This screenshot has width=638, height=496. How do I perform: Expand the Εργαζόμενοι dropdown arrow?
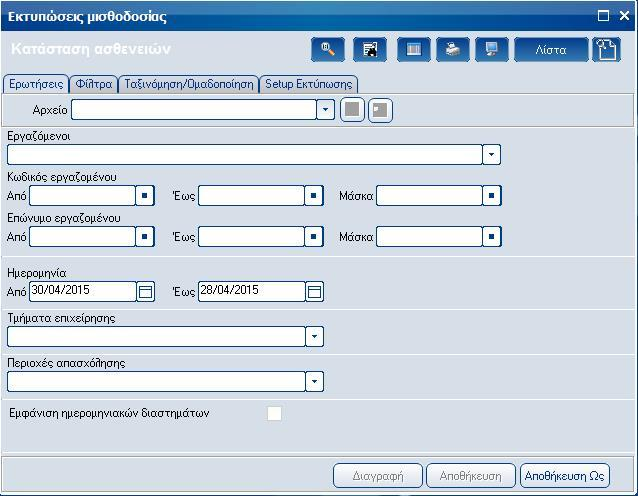492,155
